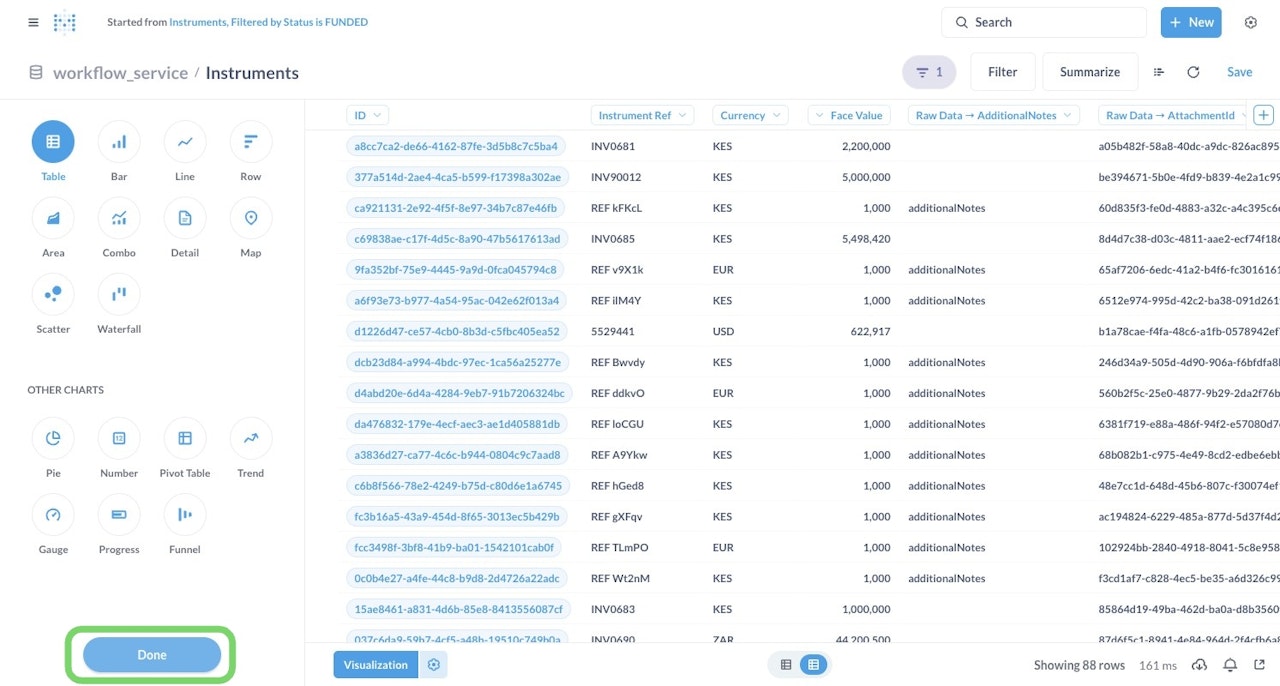Download full results via cloud icon
Image resolution: width=1280 pixels, height=686 pixels.
coord(1200,665)
